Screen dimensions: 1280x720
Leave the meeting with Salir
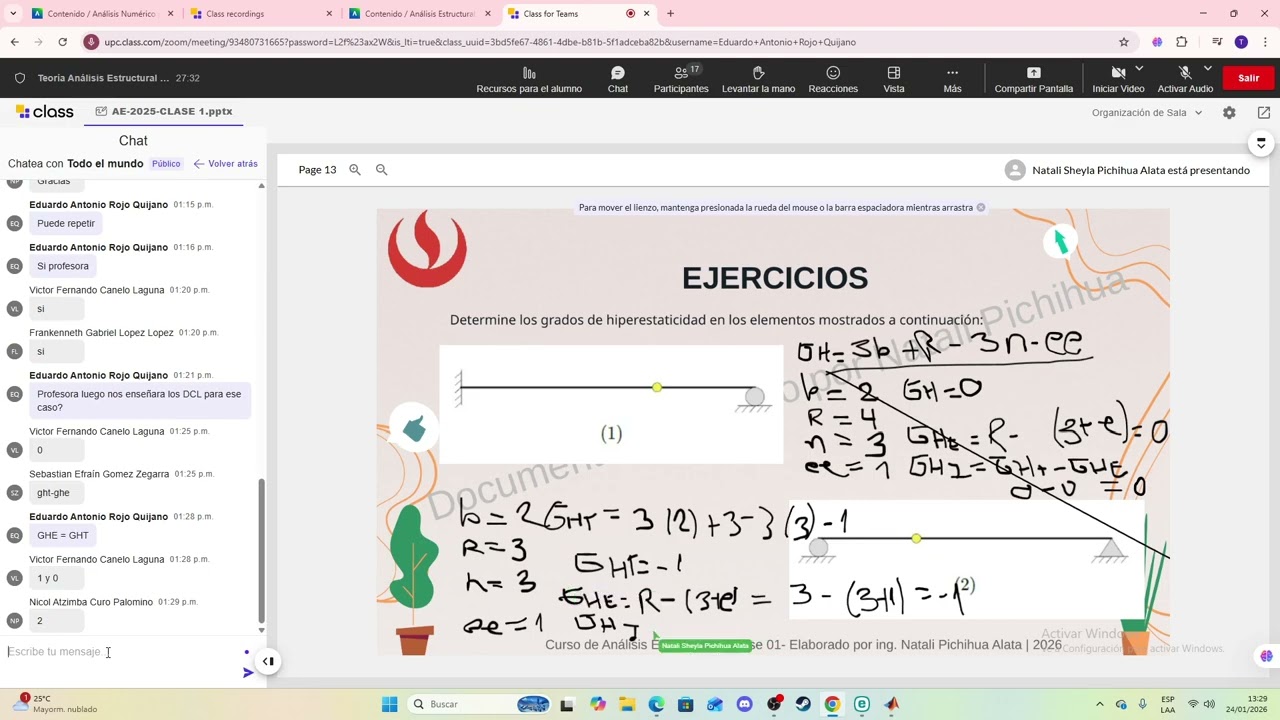[1249, 78]
